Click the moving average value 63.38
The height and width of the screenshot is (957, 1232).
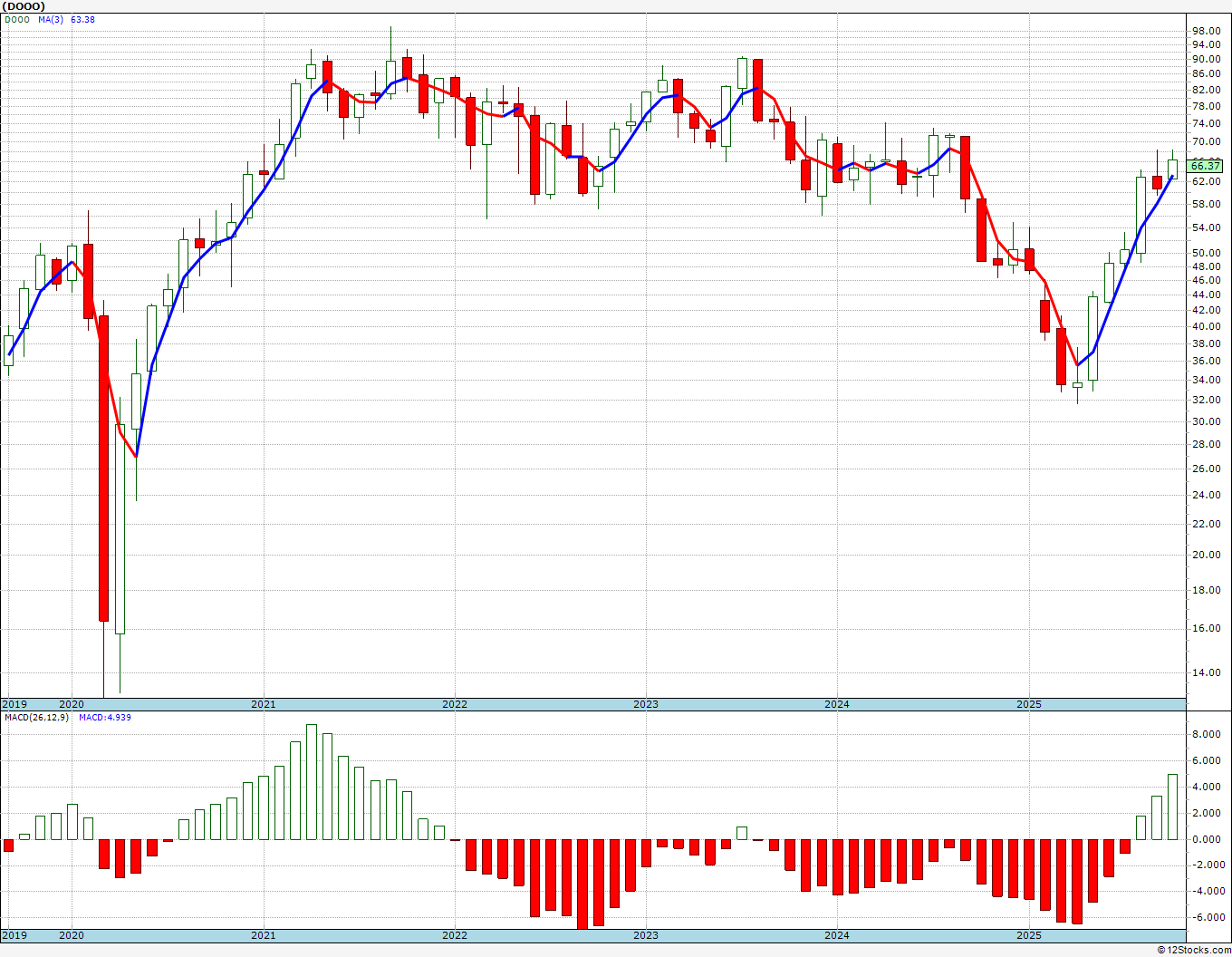coord(82,19)
